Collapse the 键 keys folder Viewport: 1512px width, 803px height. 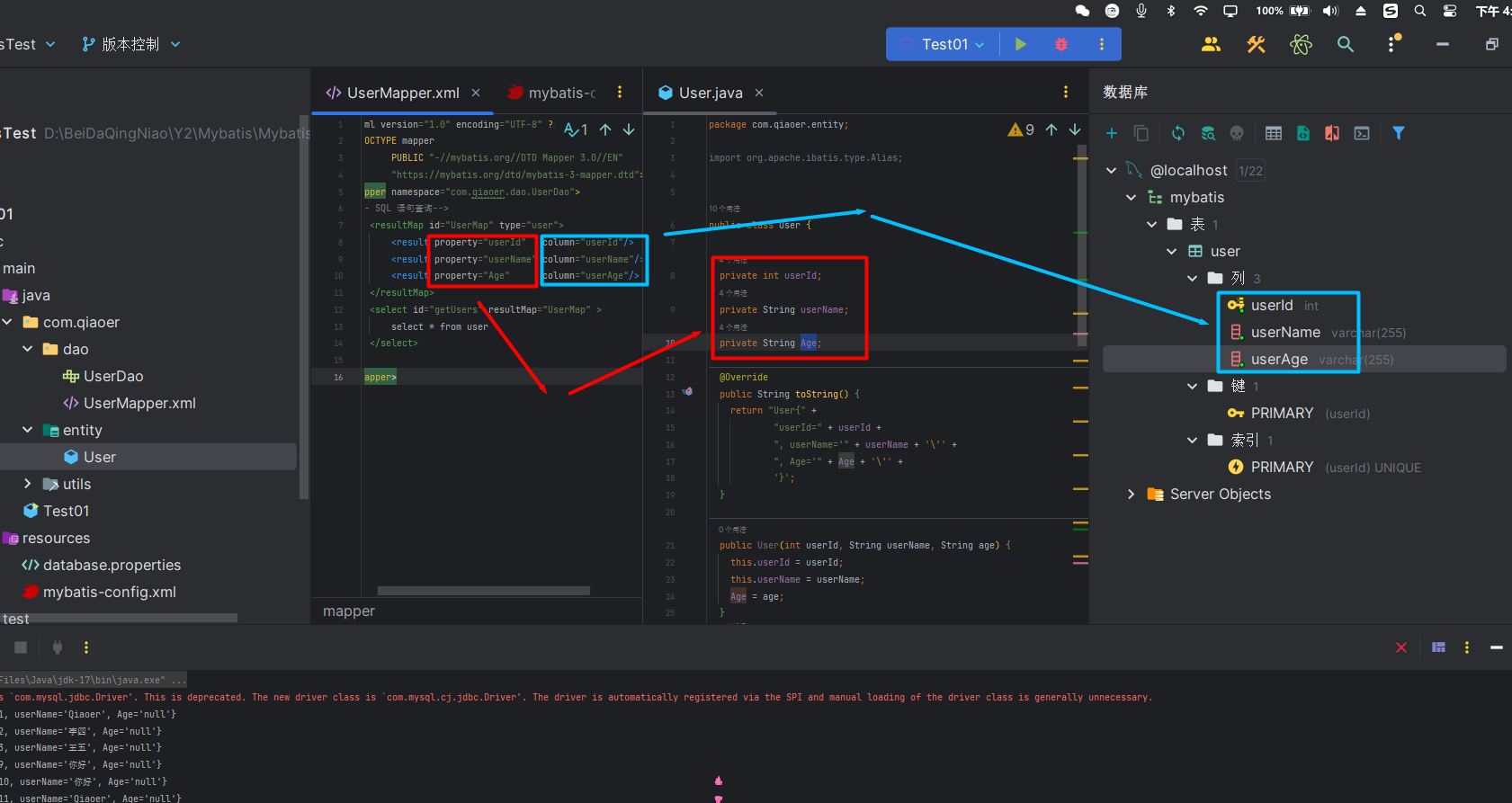click(x=1193, y=387)
